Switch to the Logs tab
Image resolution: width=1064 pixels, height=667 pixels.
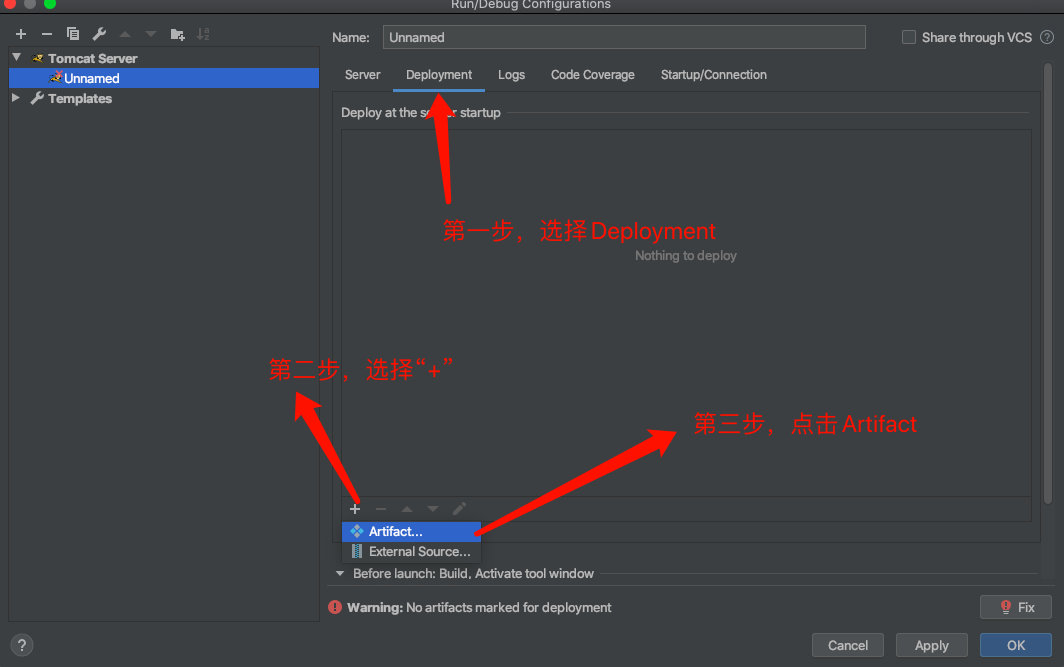pos(512,75)
